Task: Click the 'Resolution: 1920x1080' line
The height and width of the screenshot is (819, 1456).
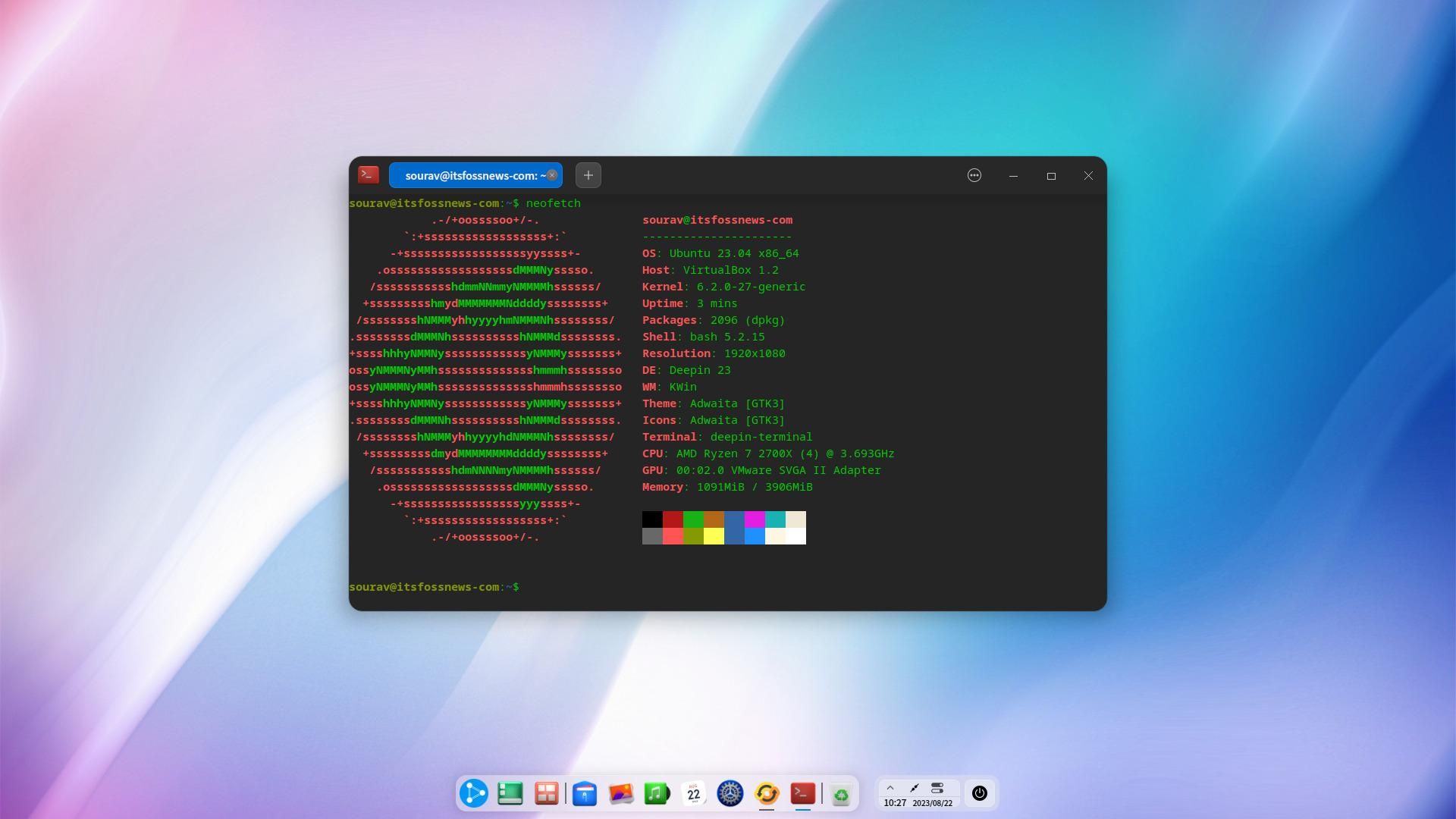Action: coord(714,353)
